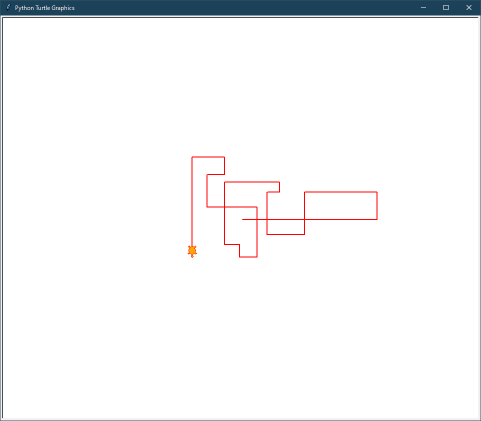
Task: Click the rightmost top corner of the red path
Action: click(x=377, y=192)
